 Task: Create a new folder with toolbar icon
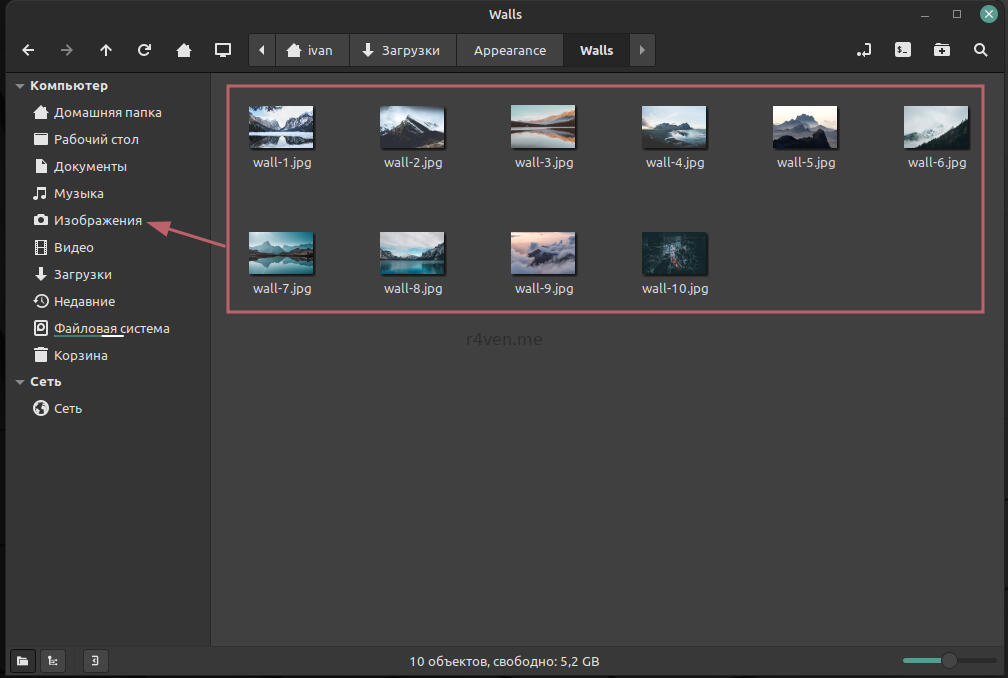(942, 50)
